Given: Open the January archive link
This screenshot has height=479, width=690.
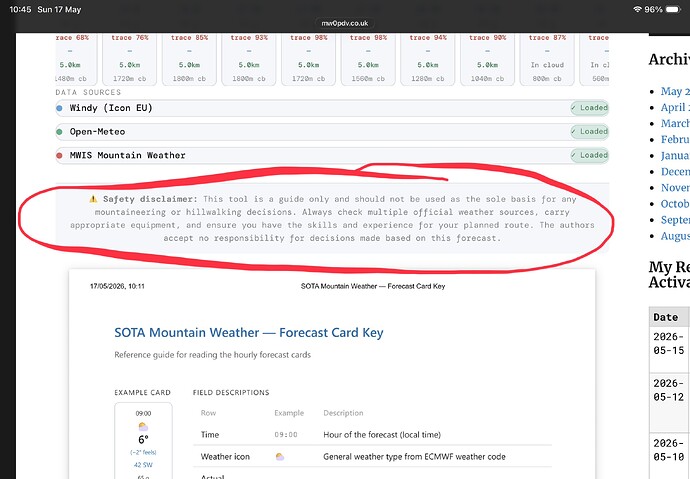Looking at the screenshot, I should (675, 156).
